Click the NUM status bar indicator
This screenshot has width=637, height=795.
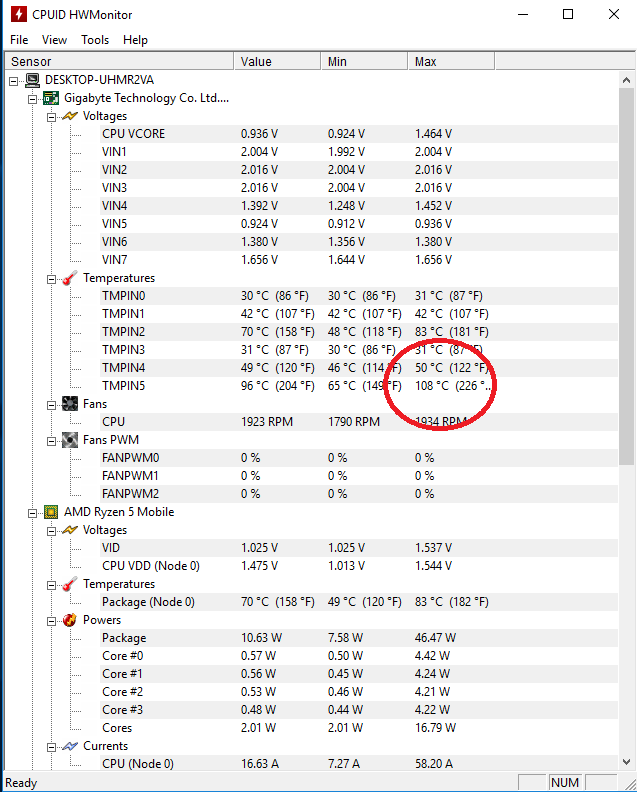(564, 783)
